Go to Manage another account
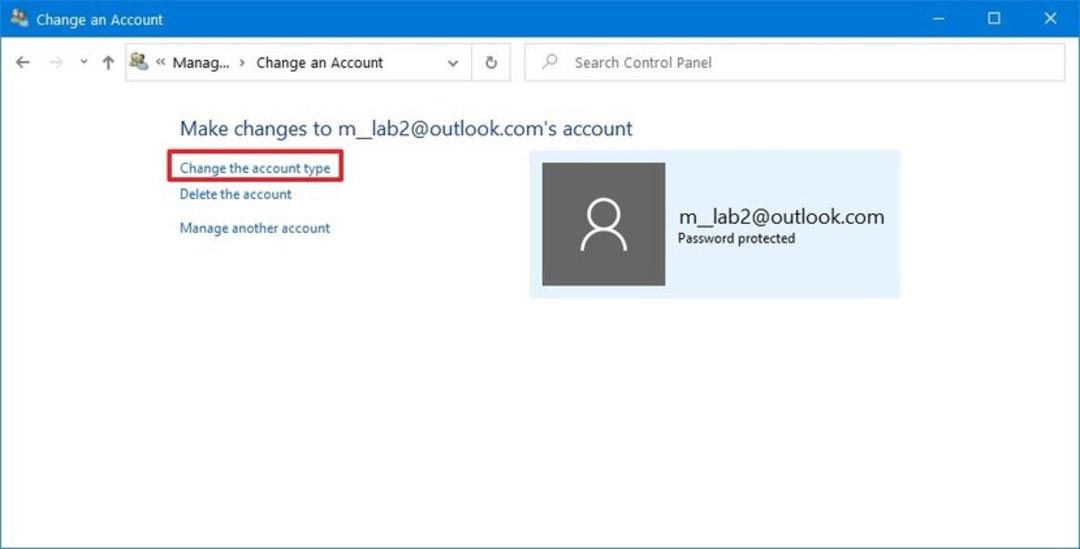Viewport: 1080px width, 549px height. click(255, 228)
